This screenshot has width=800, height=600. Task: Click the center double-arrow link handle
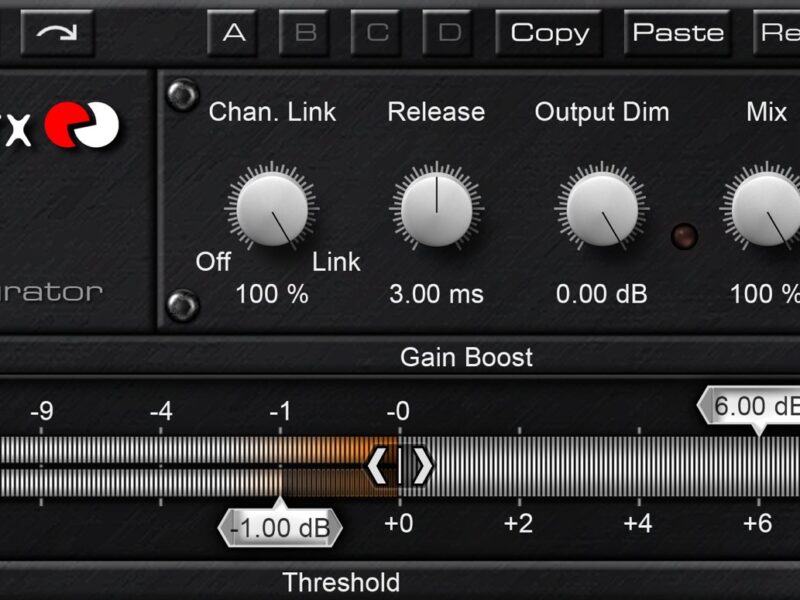click(x=399, y=466)
